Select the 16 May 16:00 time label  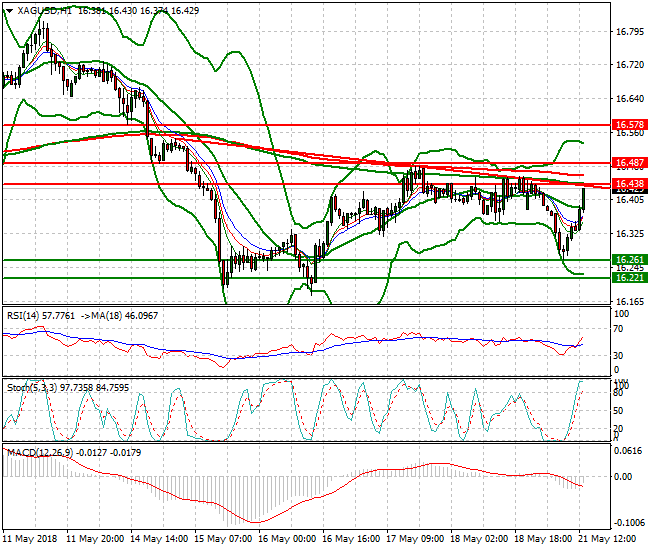click(351, 539)
